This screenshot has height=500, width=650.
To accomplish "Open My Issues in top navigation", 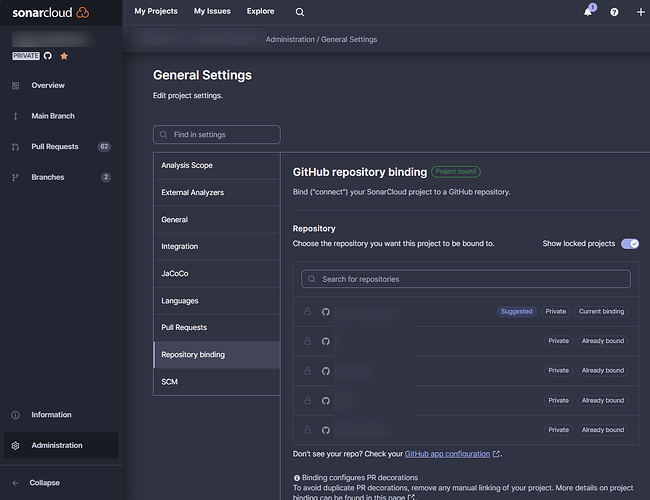I will pos(212,11).
